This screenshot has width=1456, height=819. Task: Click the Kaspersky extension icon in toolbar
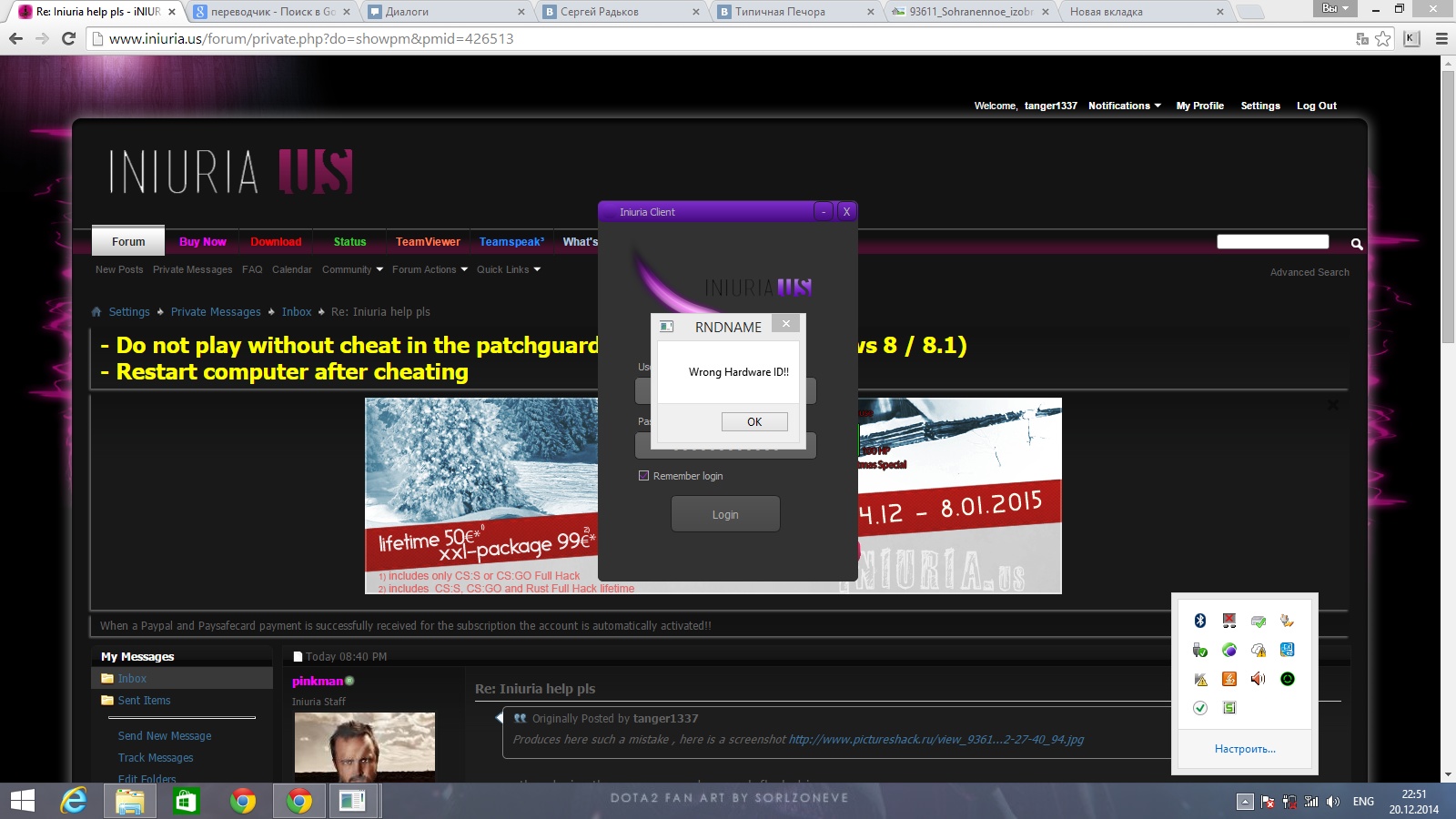click(x=1411, y=38)
